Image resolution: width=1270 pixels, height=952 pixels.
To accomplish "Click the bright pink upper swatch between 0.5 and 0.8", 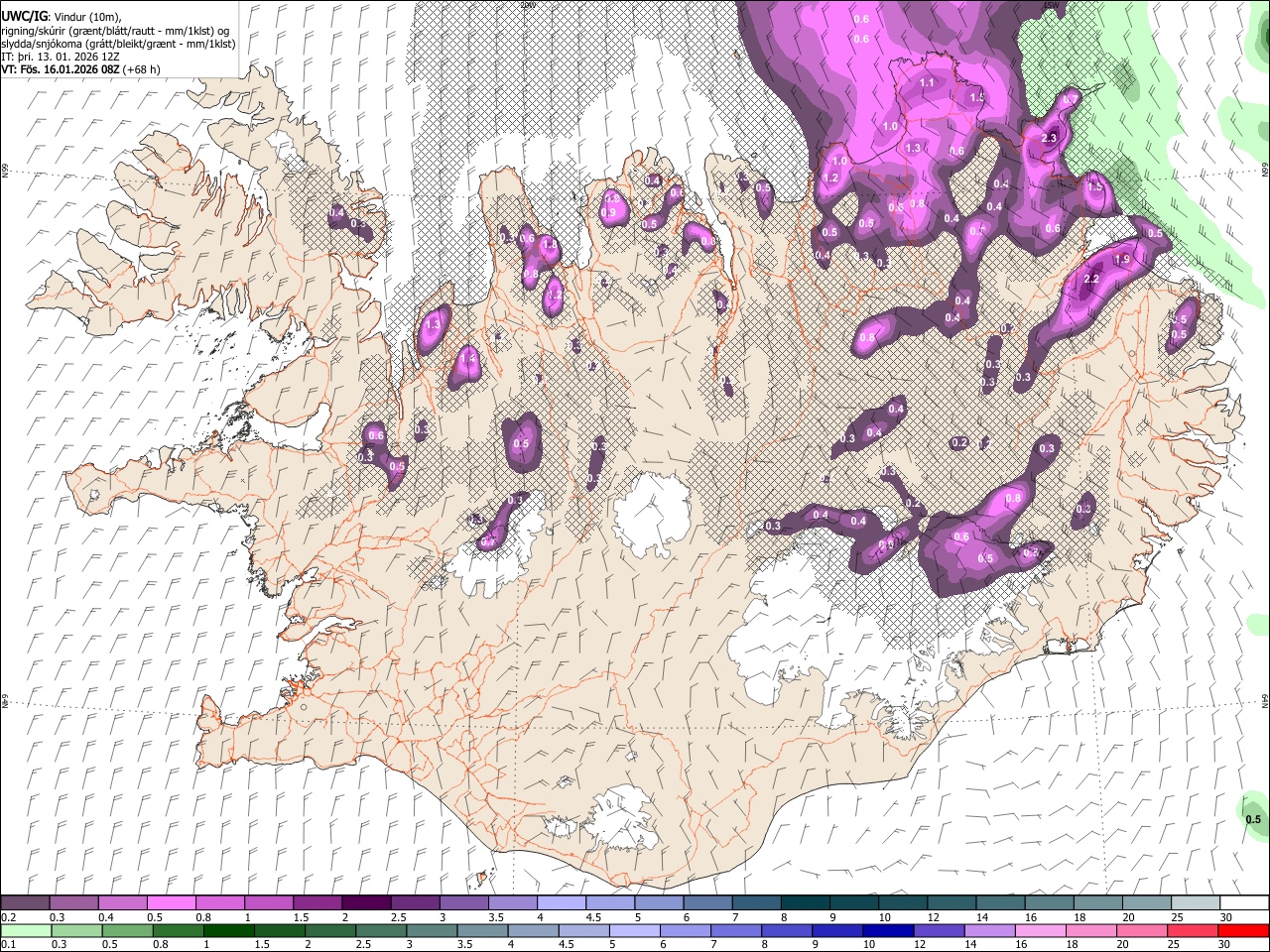I will click(x=171, y=903).
